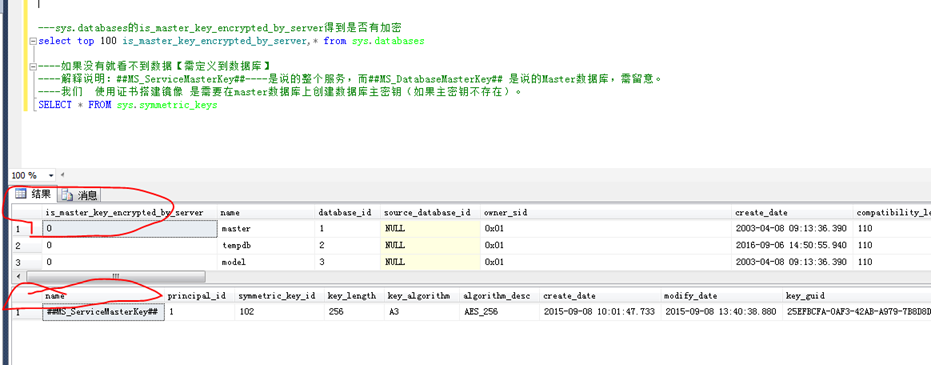Image resolution: width=931 pixels, height=365 pixels.
Task: Select the algorithm_desc column header
Action: tap(499, 296)
